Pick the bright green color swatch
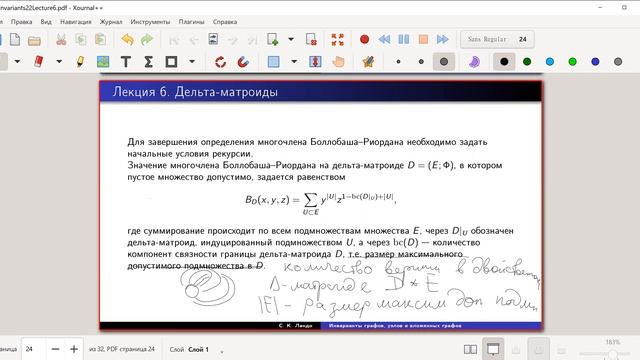This screenshot has height=360, width=640. [x=573, y=62]
